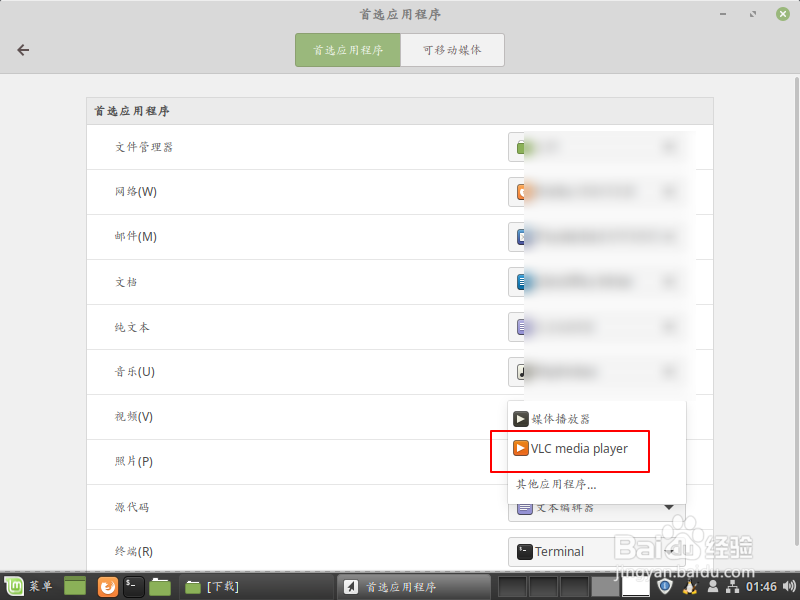
Task: Switch to the [下载] taskbar window
Action: [255, 587]
